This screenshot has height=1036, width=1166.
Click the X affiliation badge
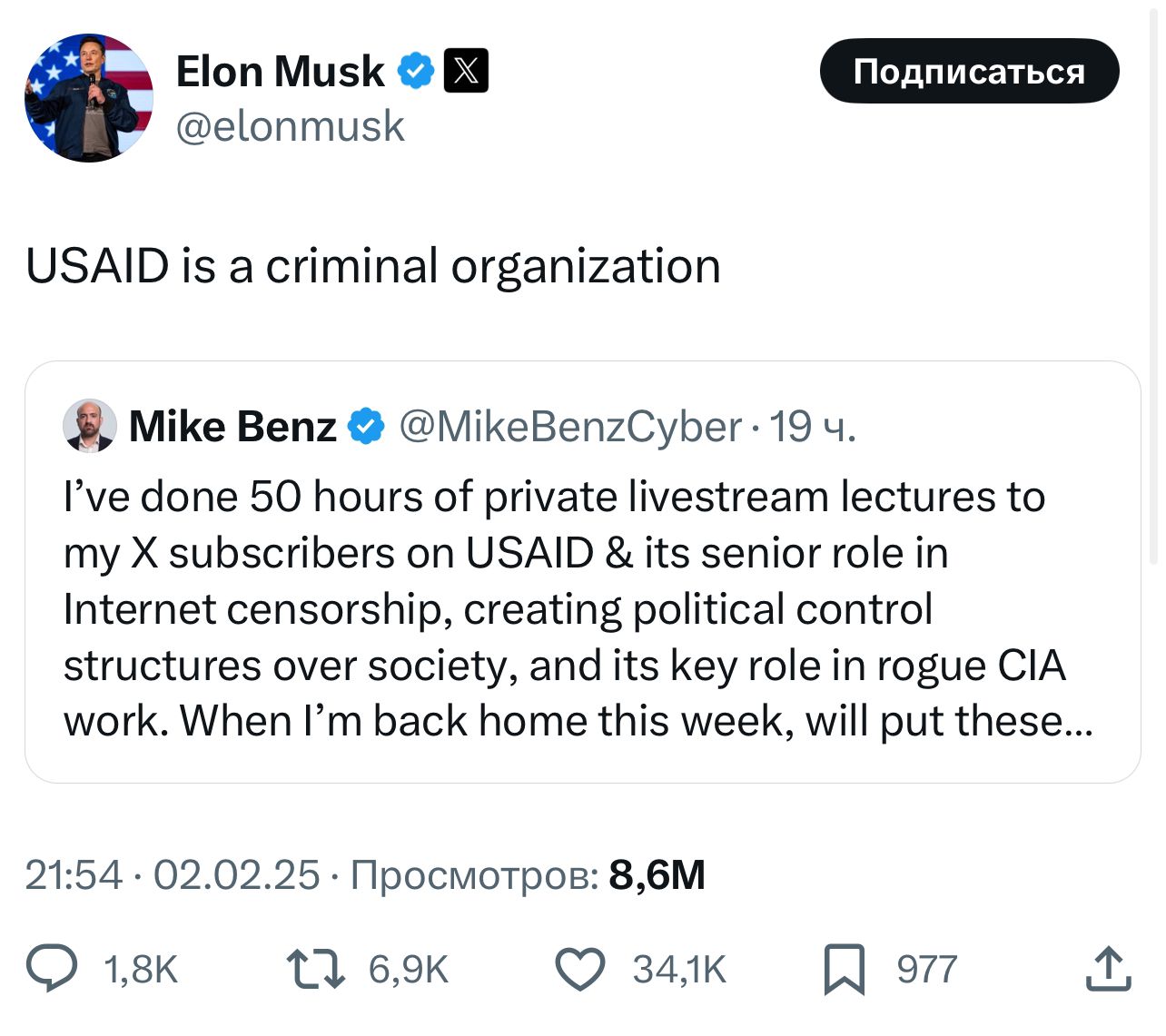click(x=466, y=71)
